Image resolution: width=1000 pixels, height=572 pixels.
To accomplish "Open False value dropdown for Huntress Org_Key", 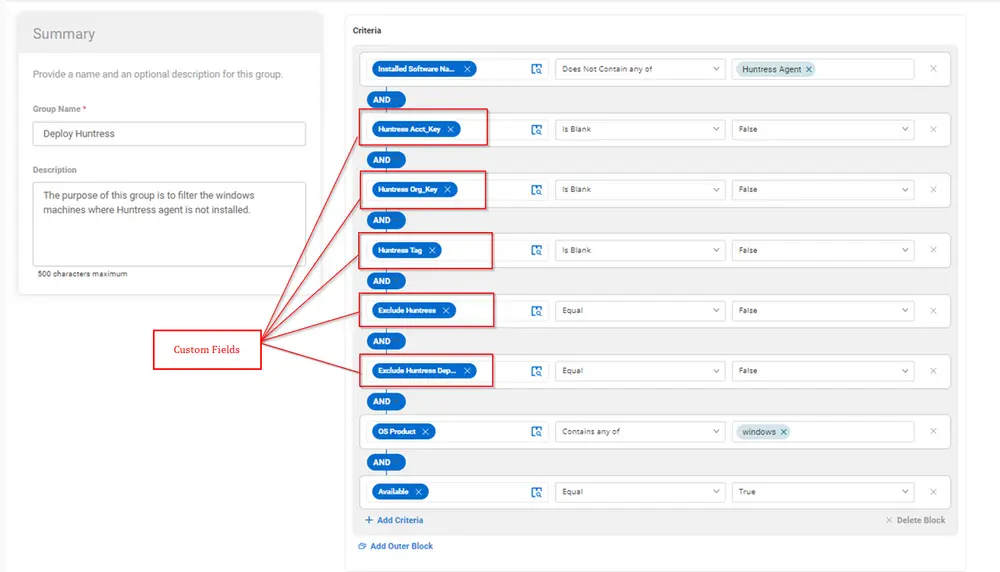I will 823,189.
